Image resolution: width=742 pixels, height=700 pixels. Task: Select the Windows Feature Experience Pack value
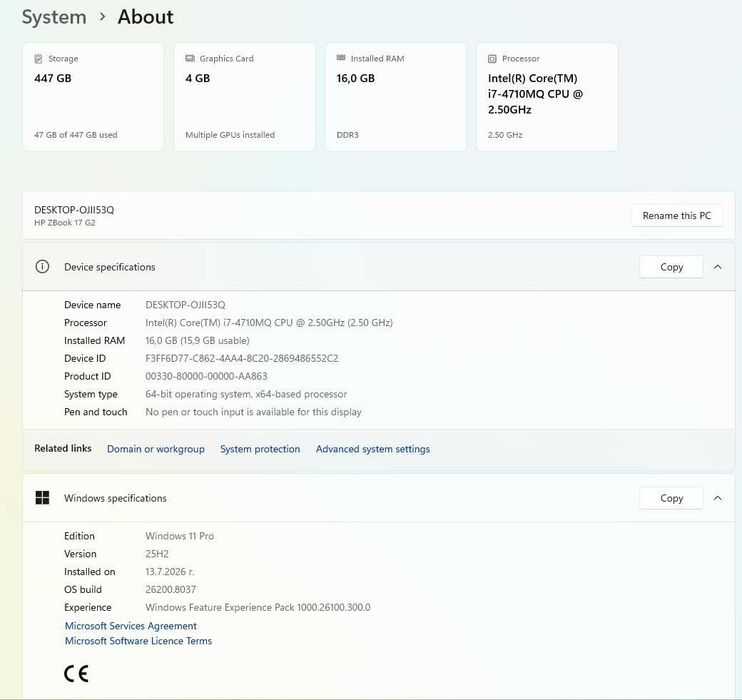point(258,607)
